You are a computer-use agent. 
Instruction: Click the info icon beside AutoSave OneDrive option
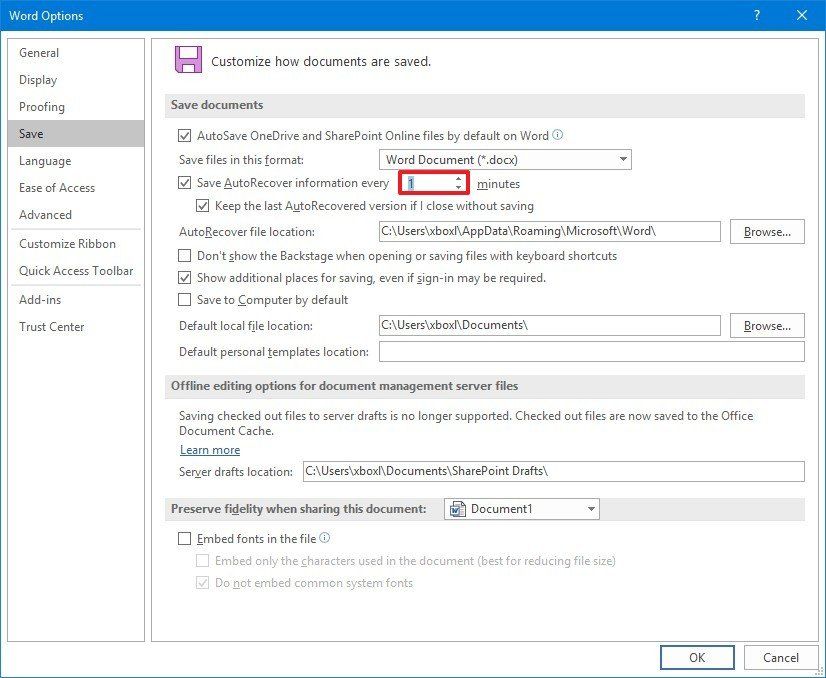point(555,136)
